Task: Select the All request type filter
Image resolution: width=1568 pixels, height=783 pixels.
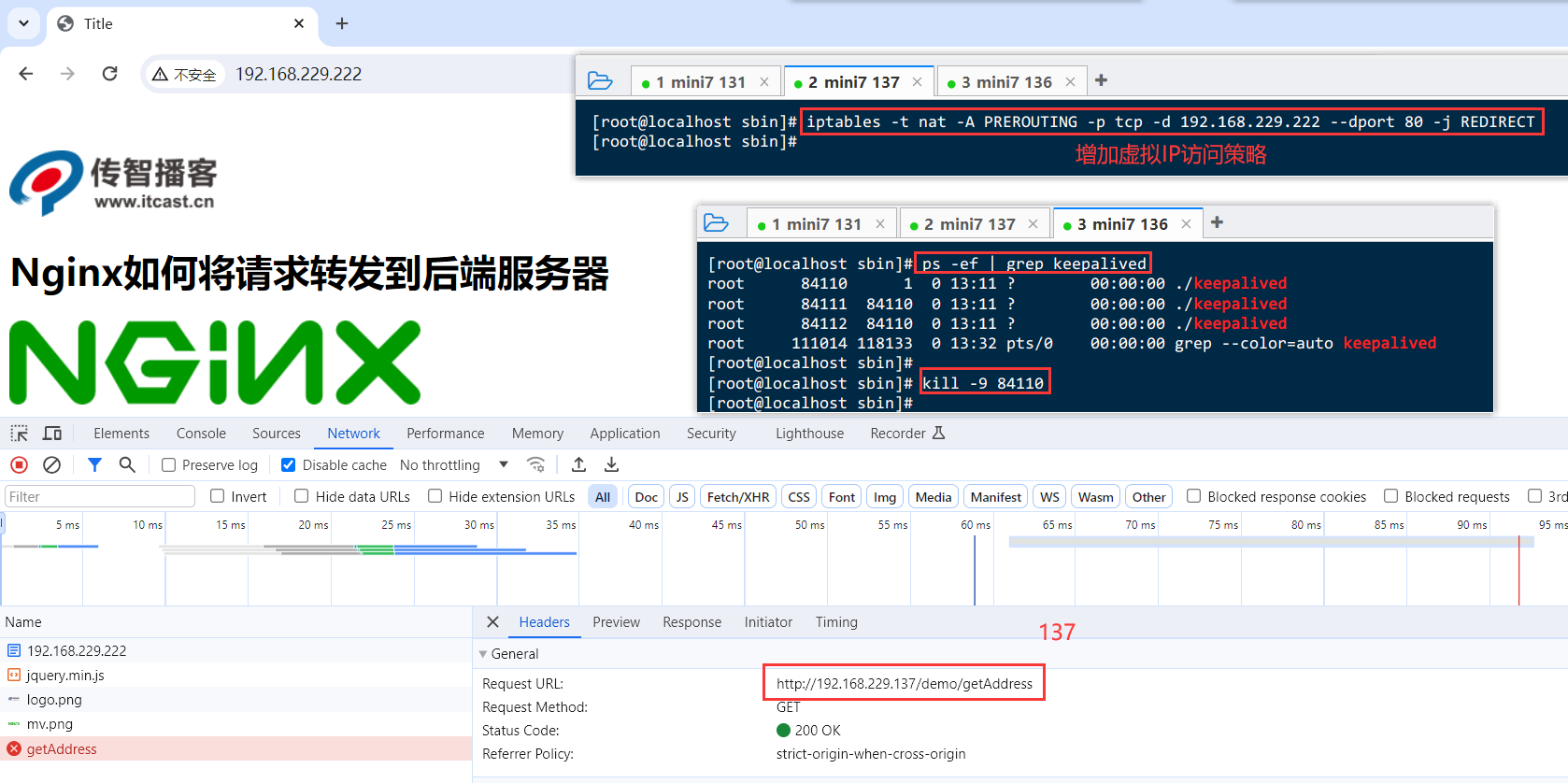Action: click(x=603, y=497)
